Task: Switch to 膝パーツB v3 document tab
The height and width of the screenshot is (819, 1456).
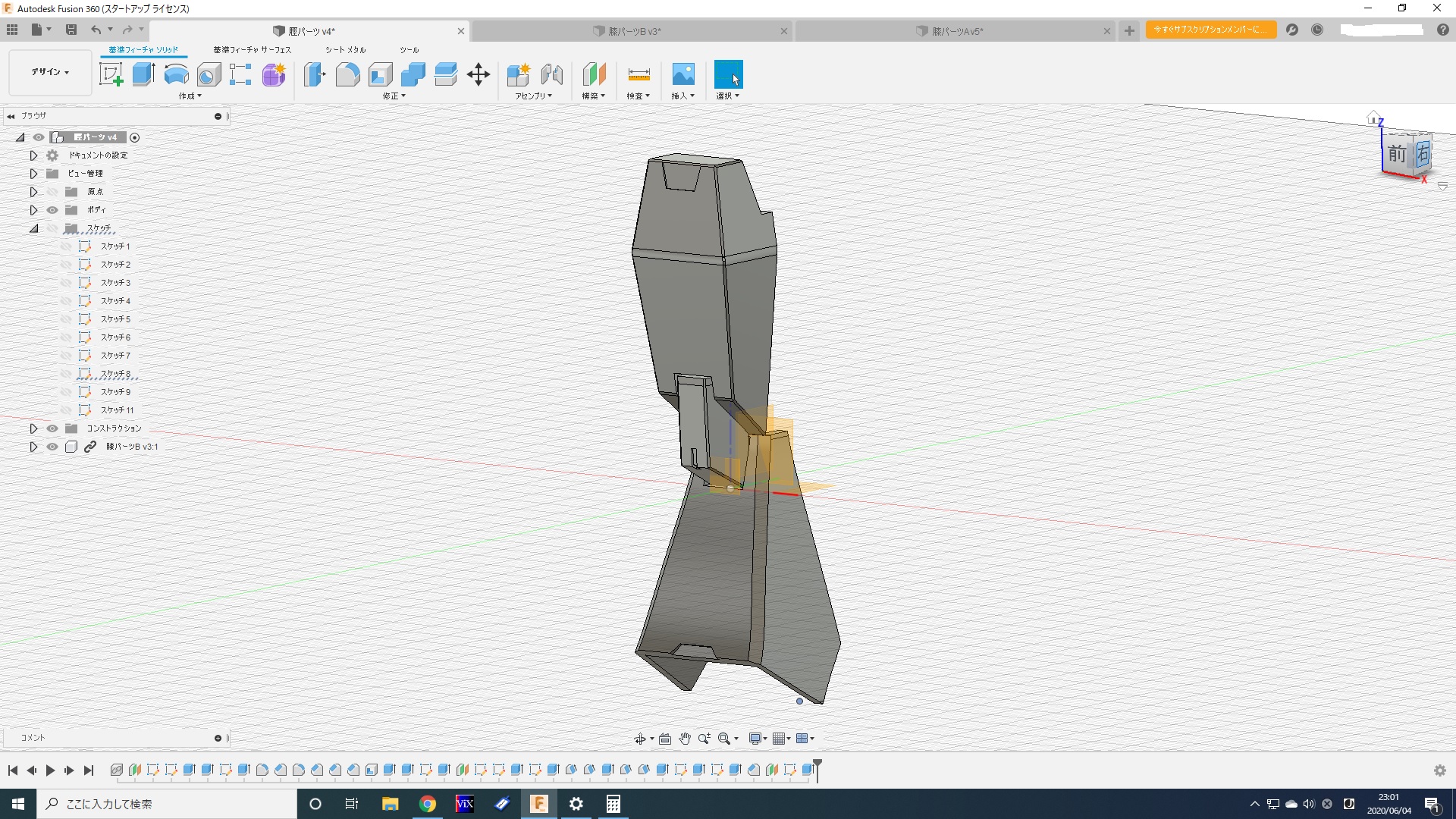Action: click(634, 31)
